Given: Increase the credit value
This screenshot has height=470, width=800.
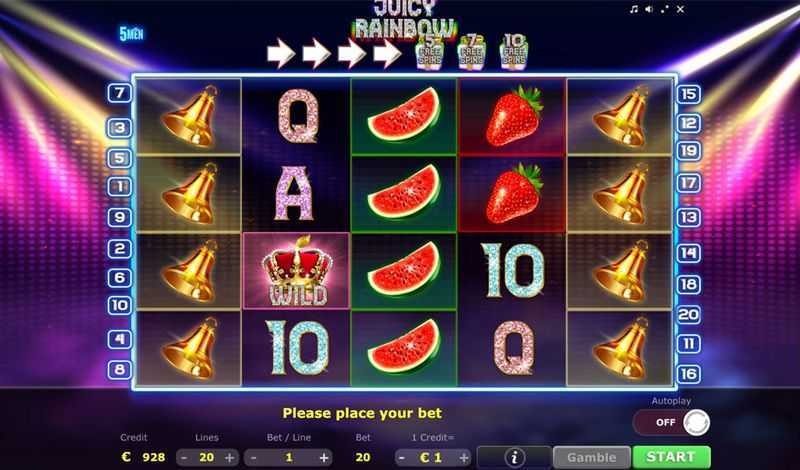Looking at the screenshot, I should [464, 457].
